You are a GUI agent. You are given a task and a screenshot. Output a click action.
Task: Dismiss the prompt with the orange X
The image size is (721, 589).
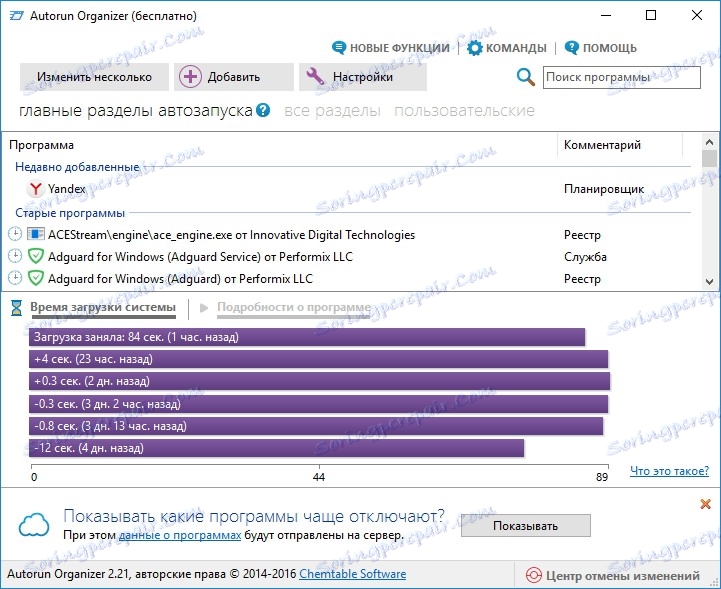tap(705, 504)
